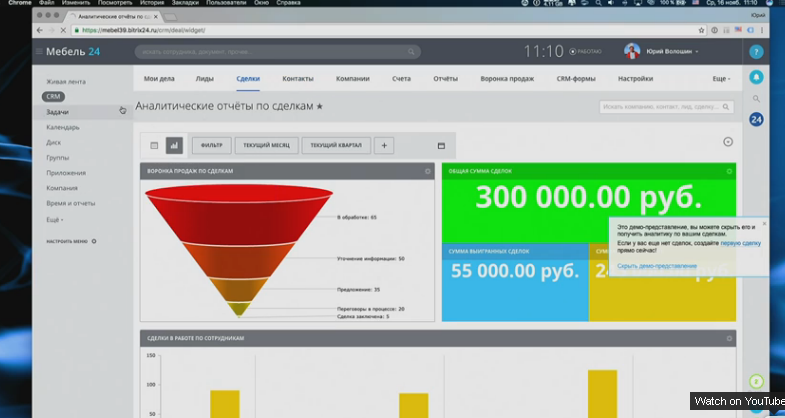
Task: Close the Chrome browser tab
Action: (x=156, y=17)
